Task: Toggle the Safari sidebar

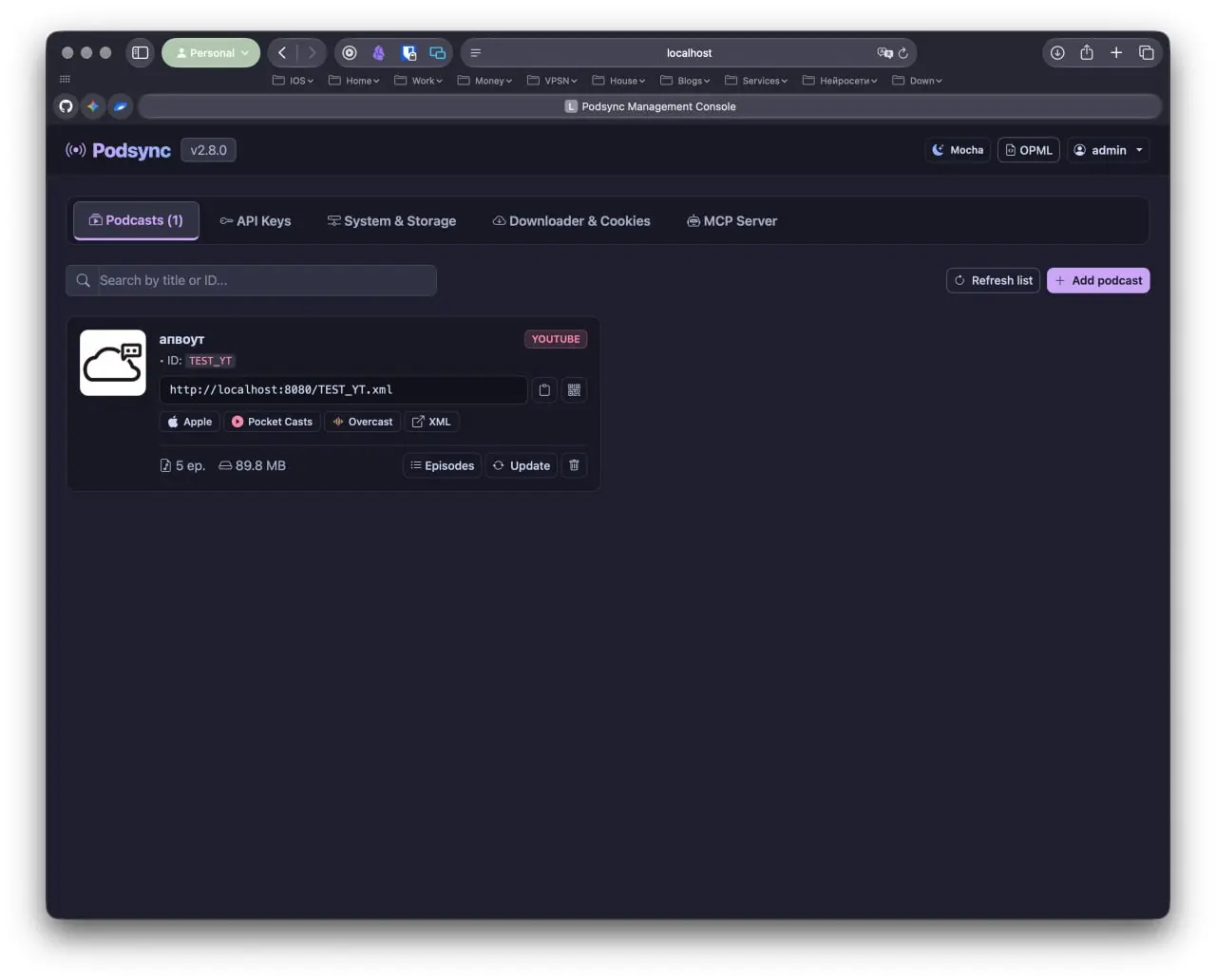Action: pyautogui.click(x=141, y=53)
